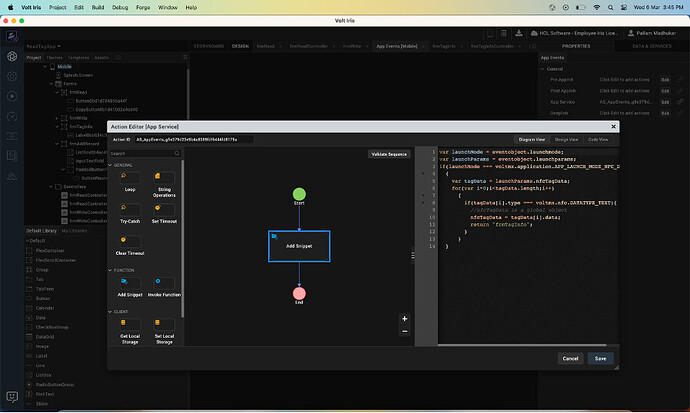Zoom in the diagram with plus button
Screen dimensions: 690x413
coord(404,319)
